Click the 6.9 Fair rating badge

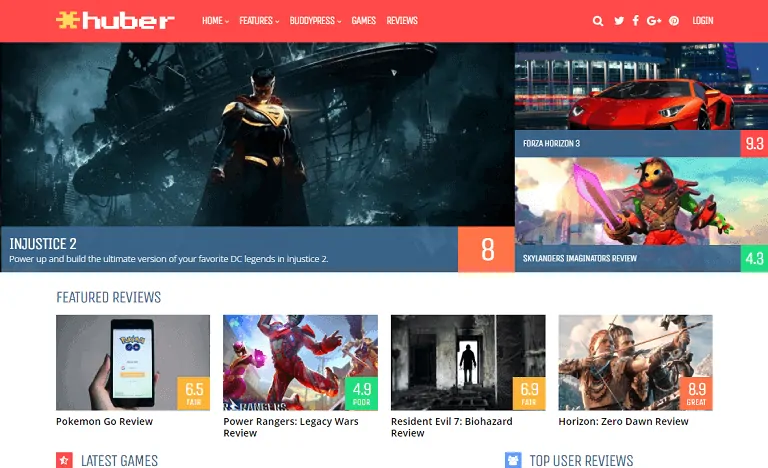point(529,394)
